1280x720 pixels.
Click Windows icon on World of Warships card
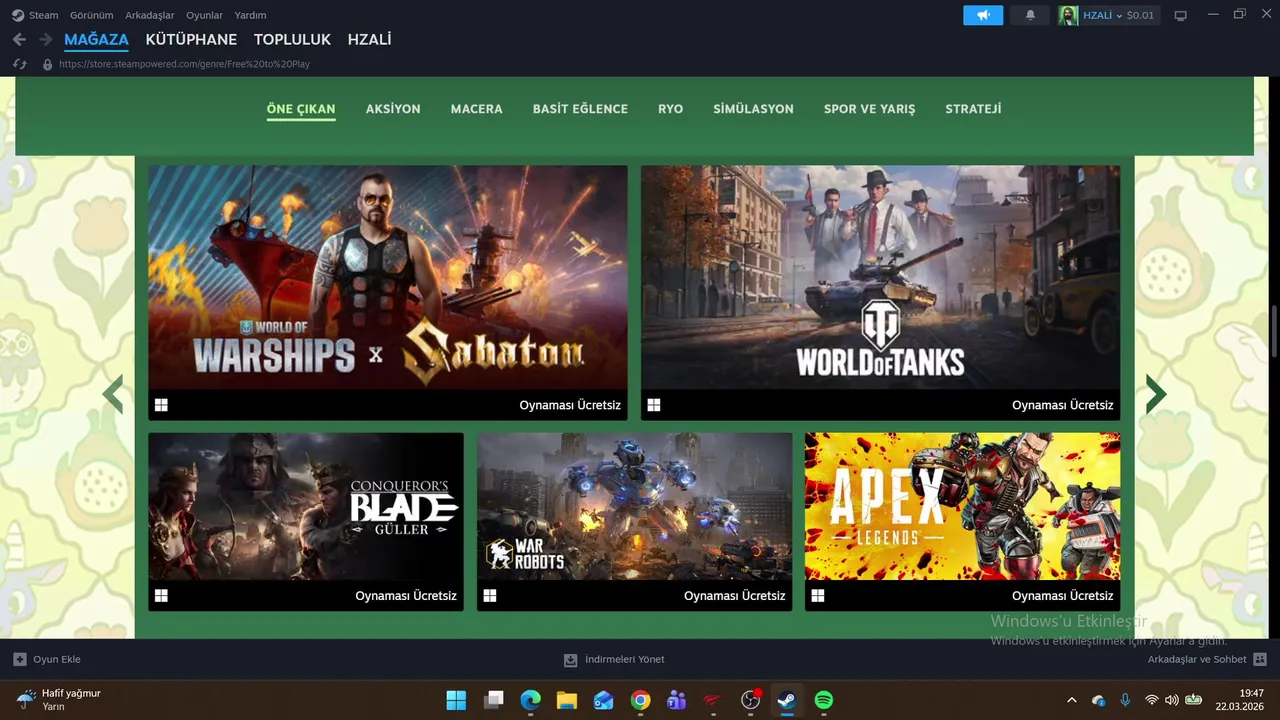pyautogui.click(x=161, y=405)
